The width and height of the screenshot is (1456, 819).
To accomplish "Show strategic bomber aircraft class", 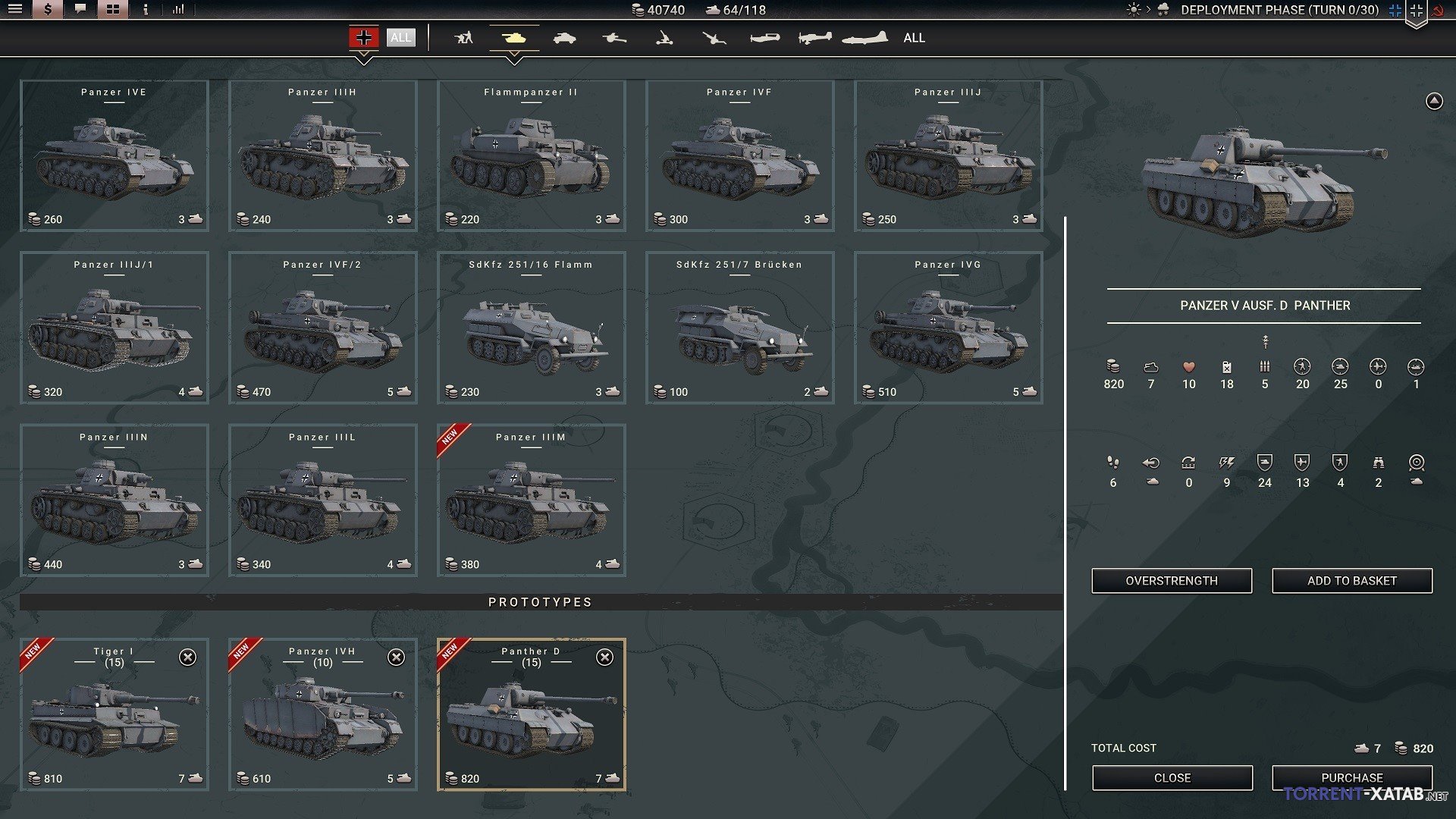I will (864, 37).
